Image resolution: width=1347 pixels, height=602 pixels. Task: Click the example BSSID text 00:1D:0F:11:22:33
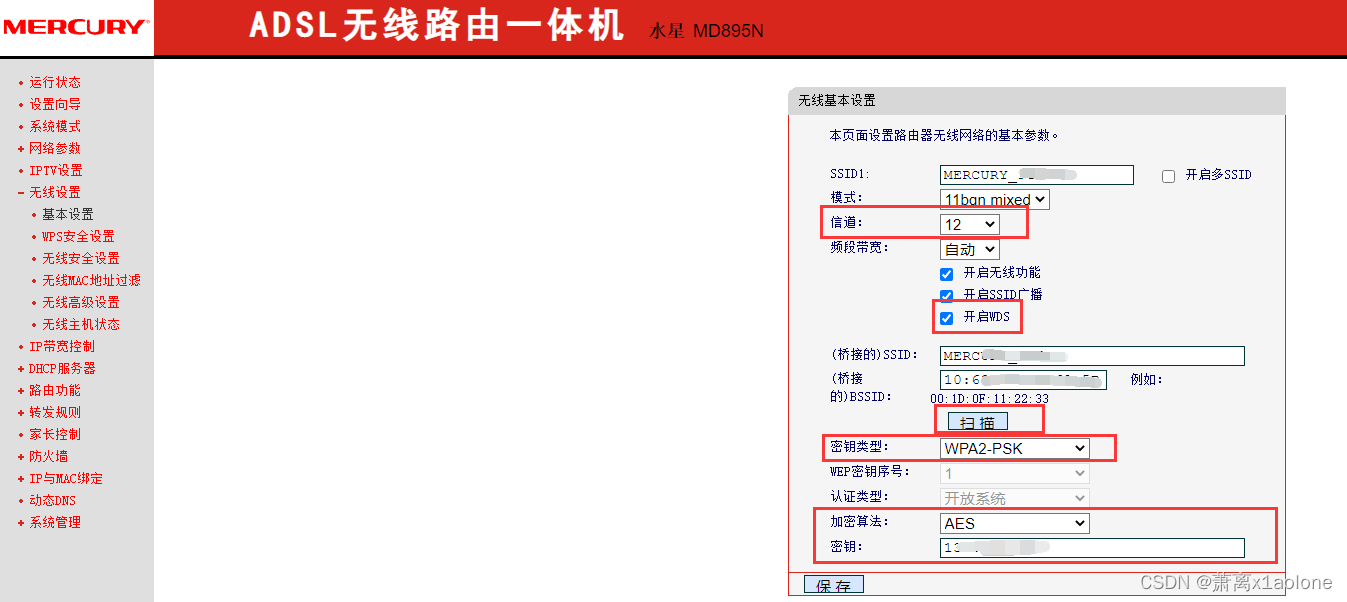(990, 398)
